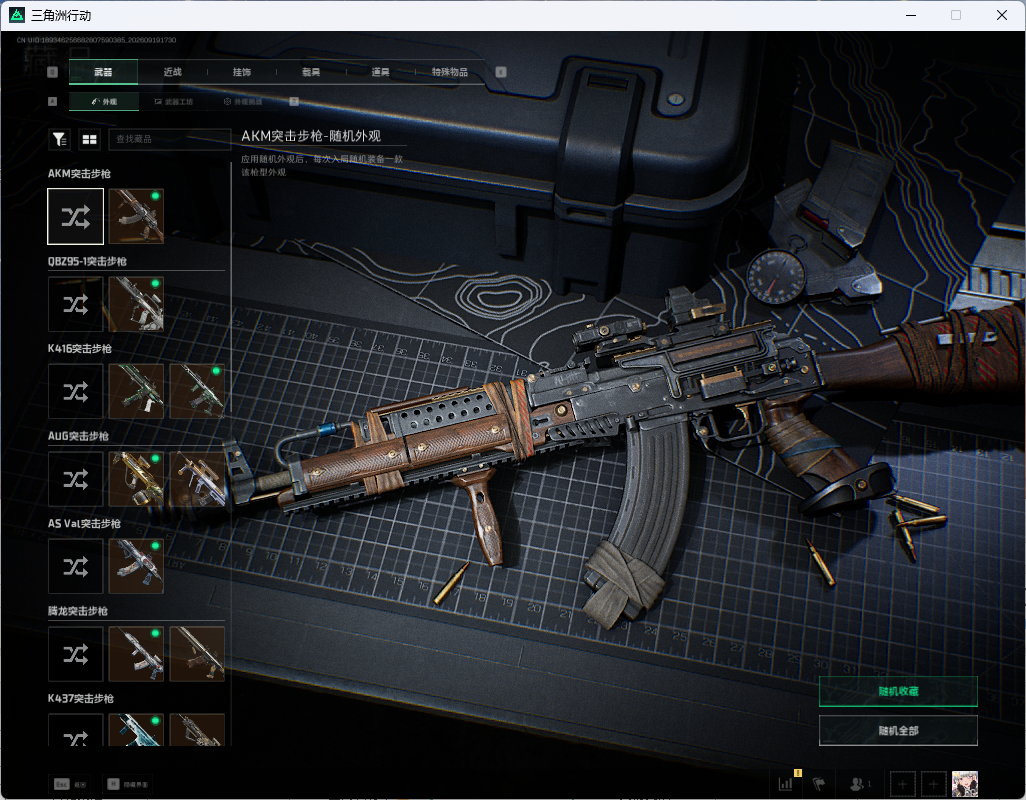Image resolution: width=1026 pixels, height=800 pixels.
Task: Select AUG random skin shuffle icon
Action: pos(76,479)
